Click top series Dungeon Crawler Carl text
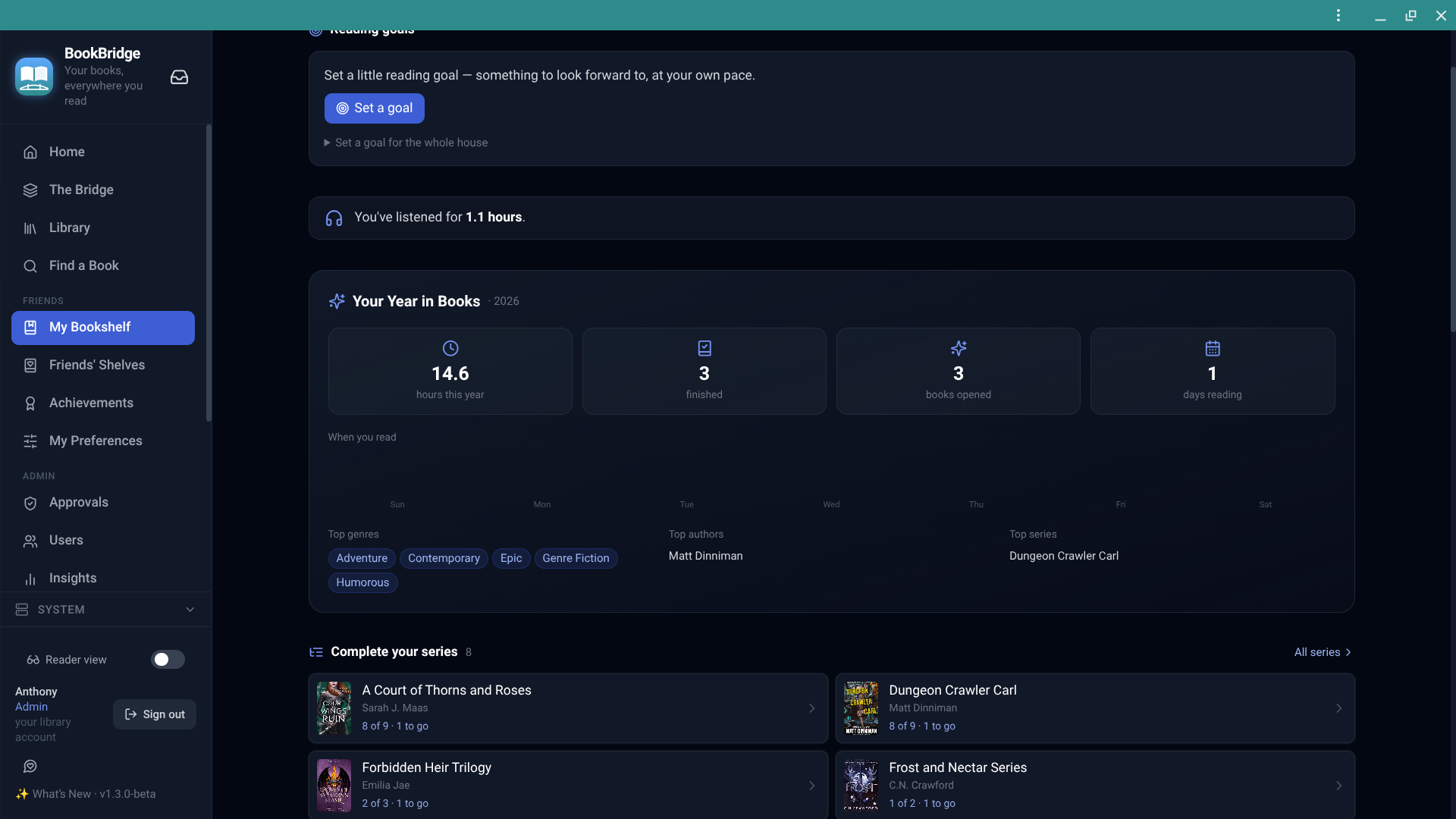This screenshot has height=819, width=1456. click(1063, 556)
